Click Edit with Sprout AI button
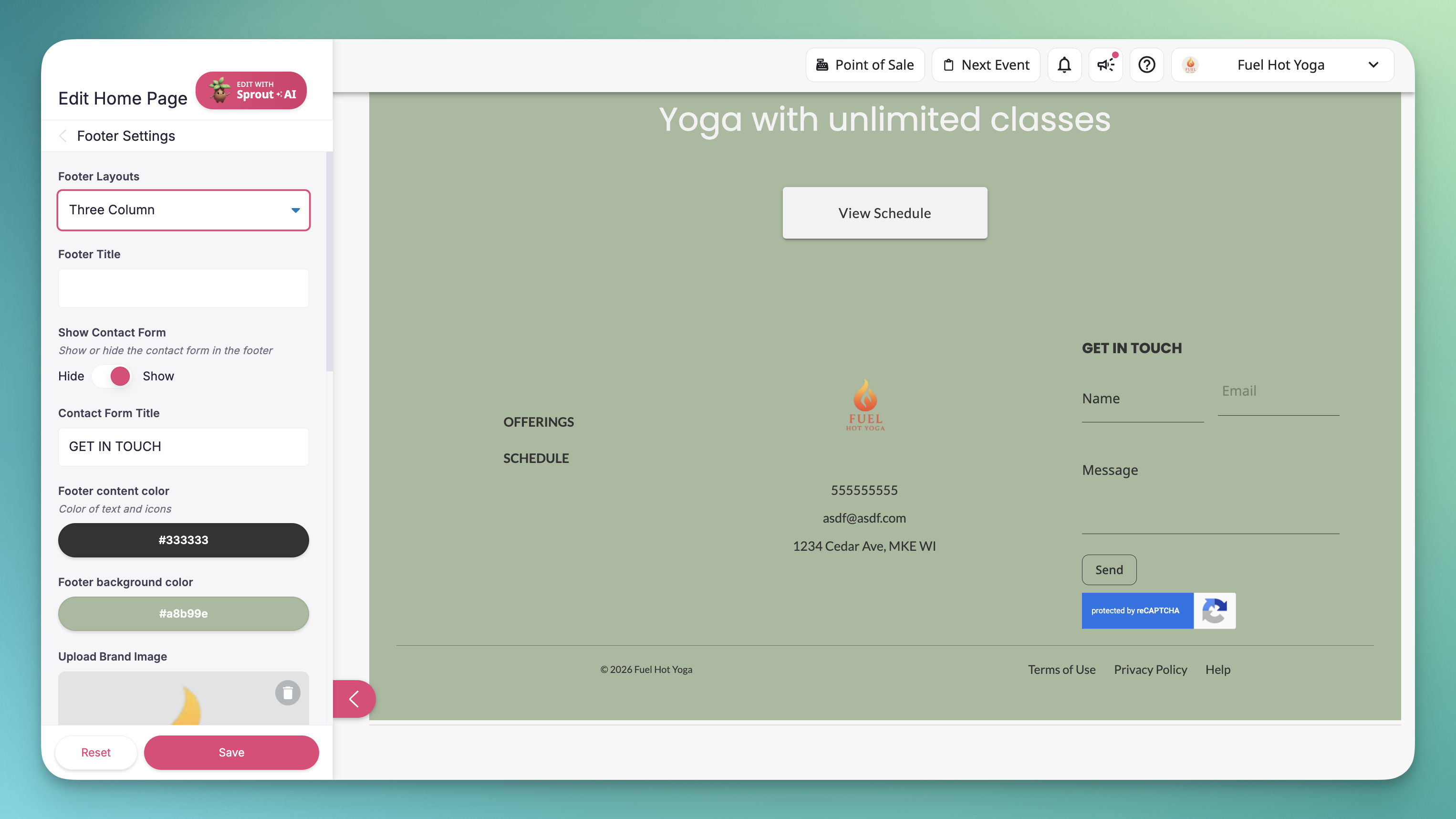This screenshot has width=1456, height=819. click(x=251, y=91)
